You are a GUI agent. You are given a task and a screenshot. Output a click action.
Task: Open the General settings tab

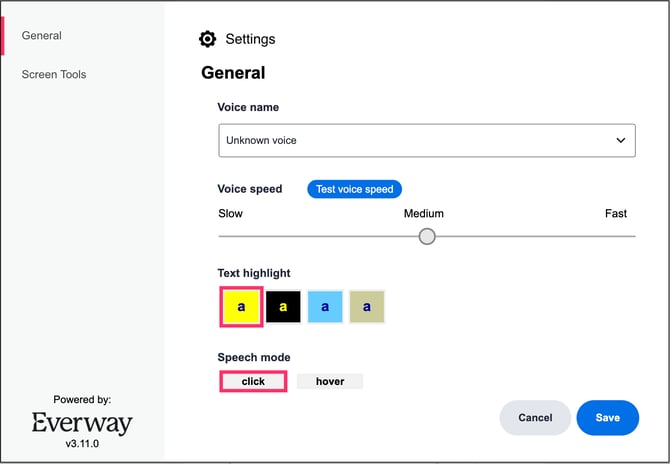coord(41,35)
